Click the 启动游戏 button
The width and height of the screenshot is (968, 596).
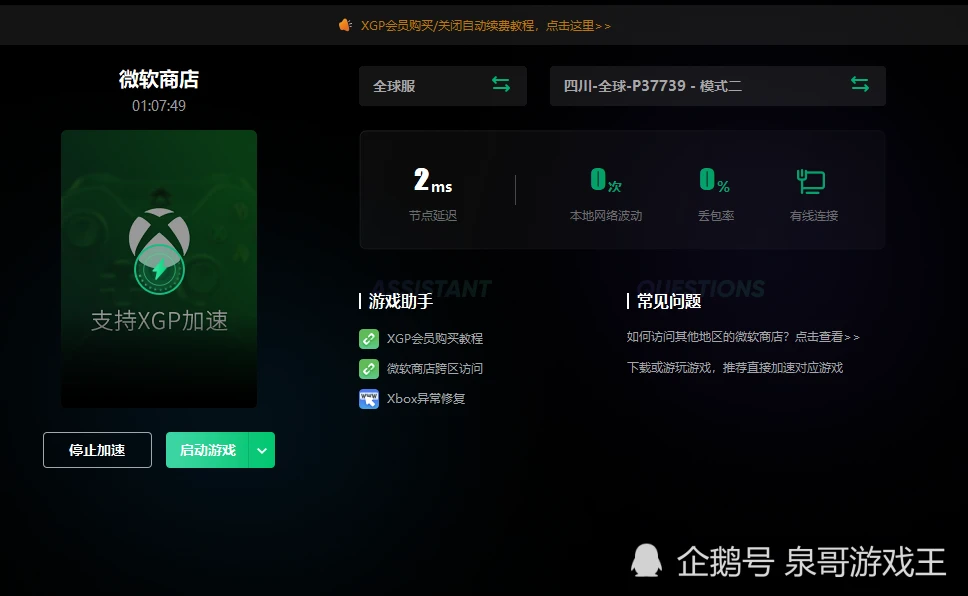[207, 450]
